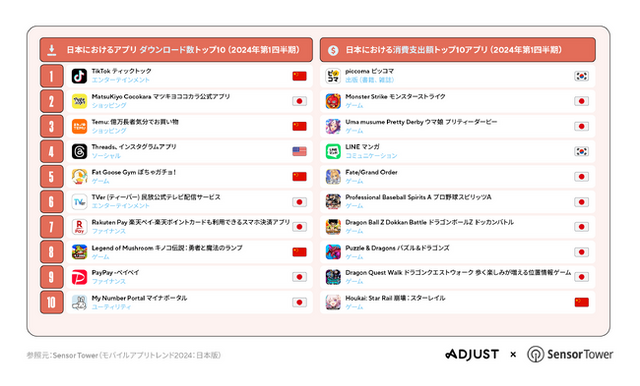This screenshot has height=386, width=640.
Task: Click the Temu orange app icon
Action: point(79,126)
